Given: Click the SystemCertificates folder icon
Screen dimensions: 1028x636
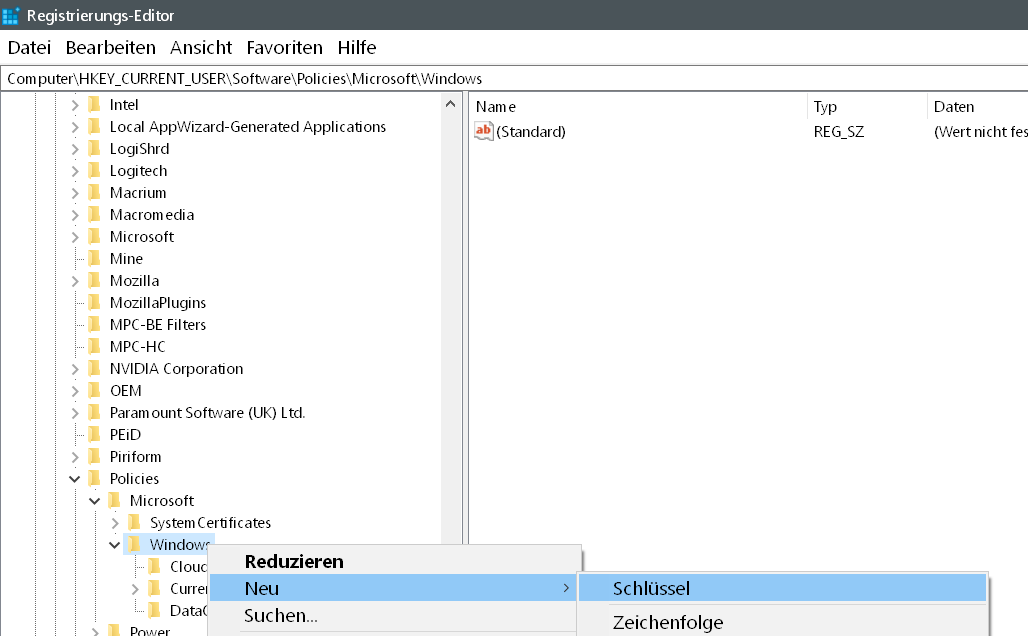Looking at the screenshot, I should click(135, 523).
